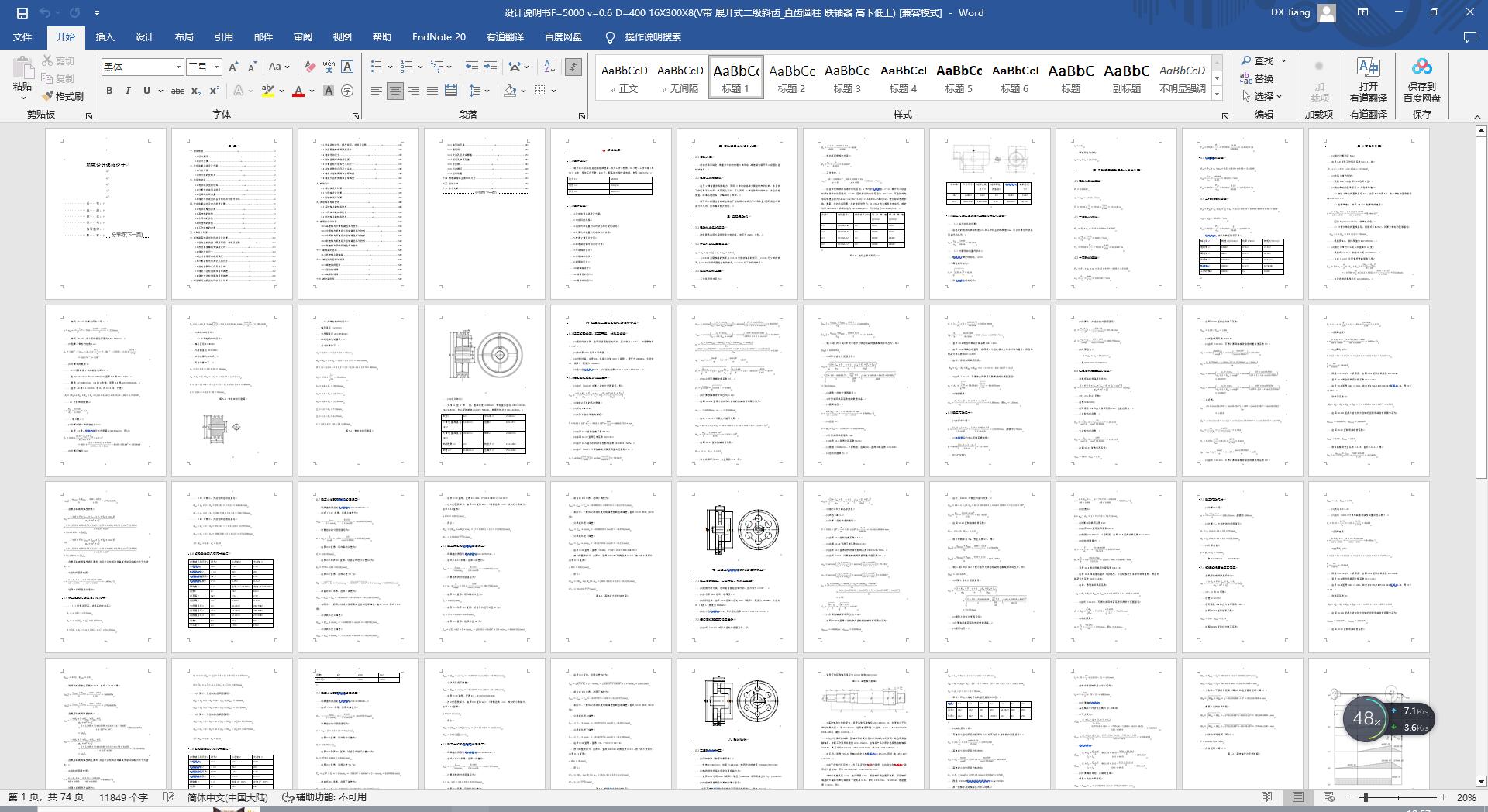
Task: Increase font size with the larger A icon
Action: coord(233,67)
